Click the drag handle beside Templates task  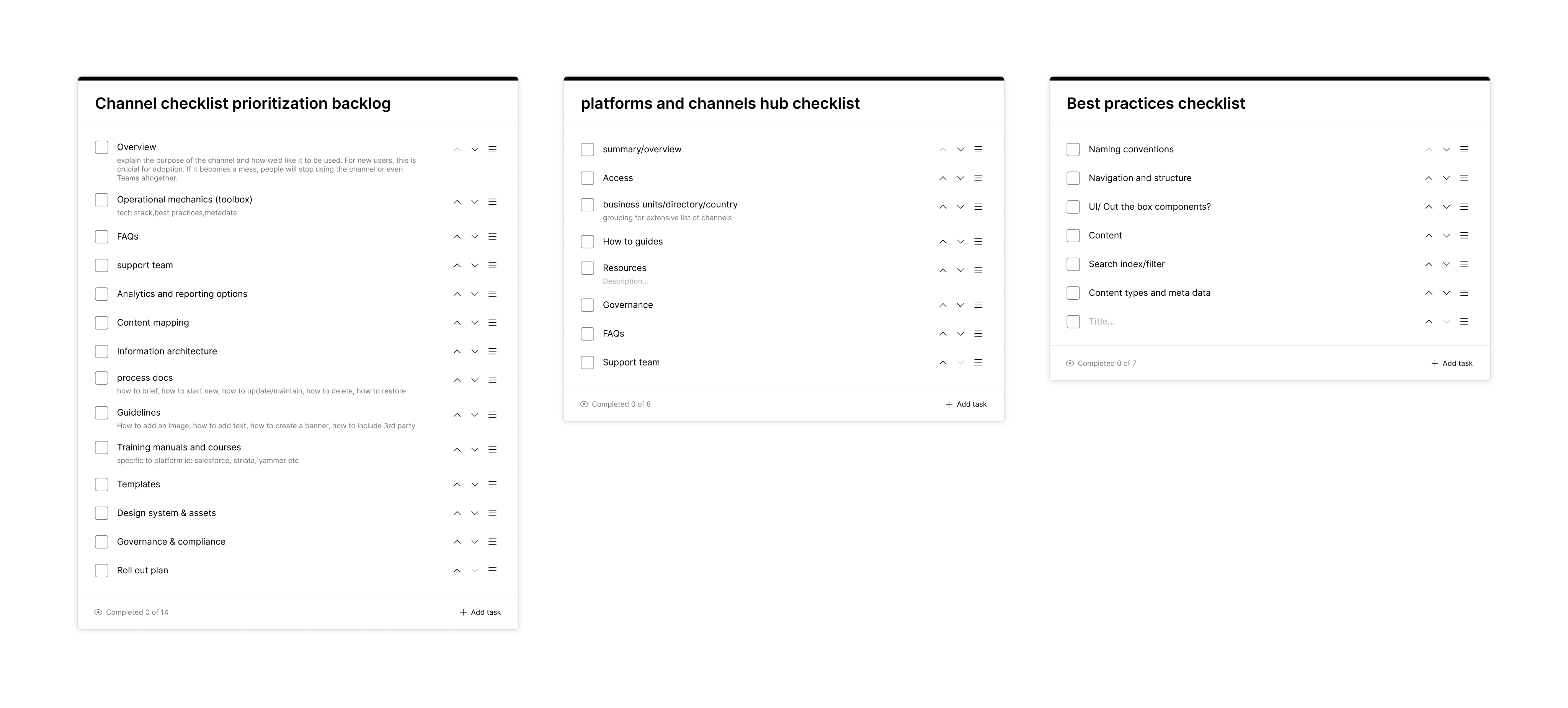[492, 485]
